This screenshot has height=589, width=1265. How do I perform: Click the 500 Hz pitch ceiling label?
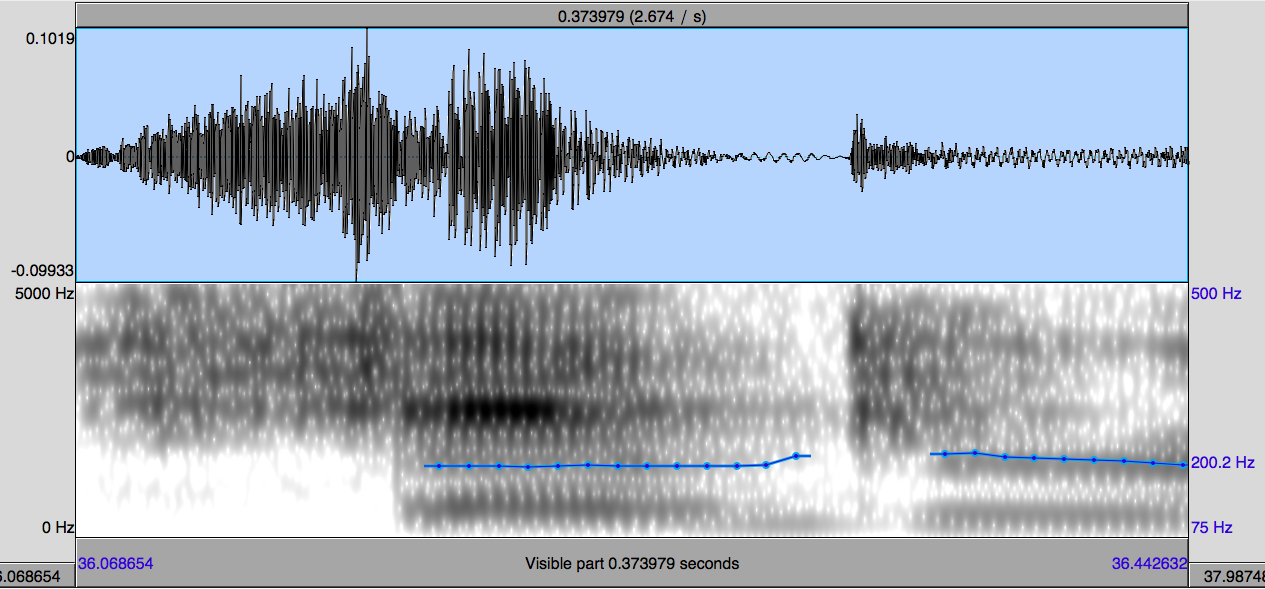1215,294
